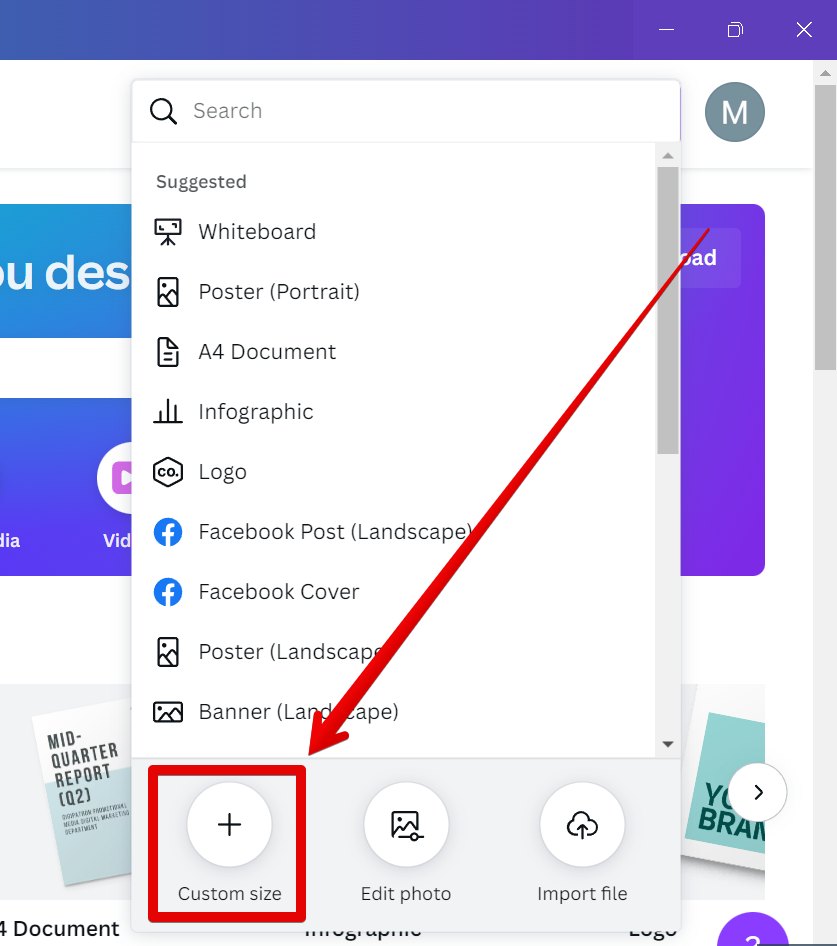Click suggestion list scroll down arrow
Screen dimensions: 837x946
[x=667, y=744]
